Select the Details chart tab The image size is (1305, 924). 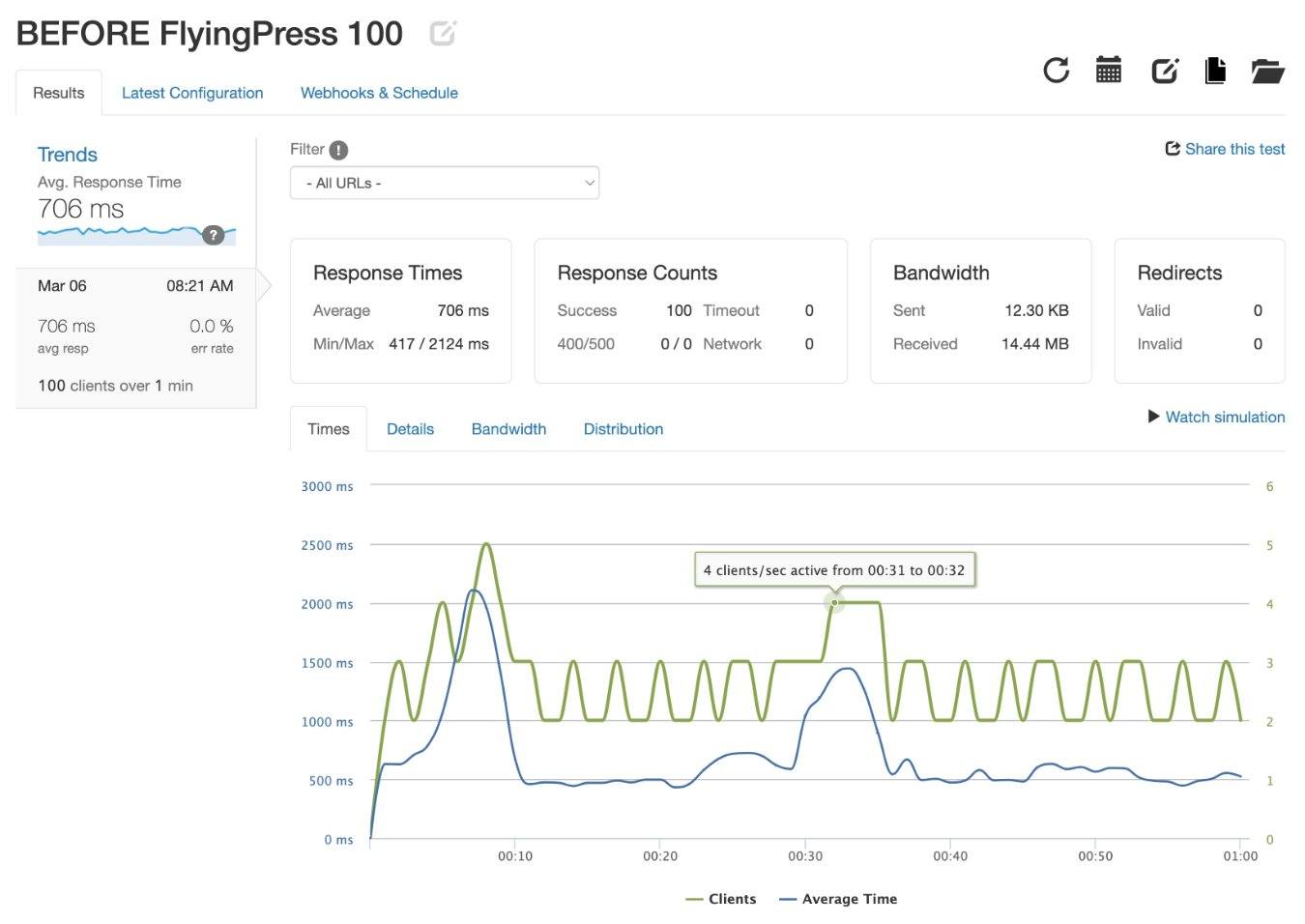pyautogui.click(x=410, y=429)
